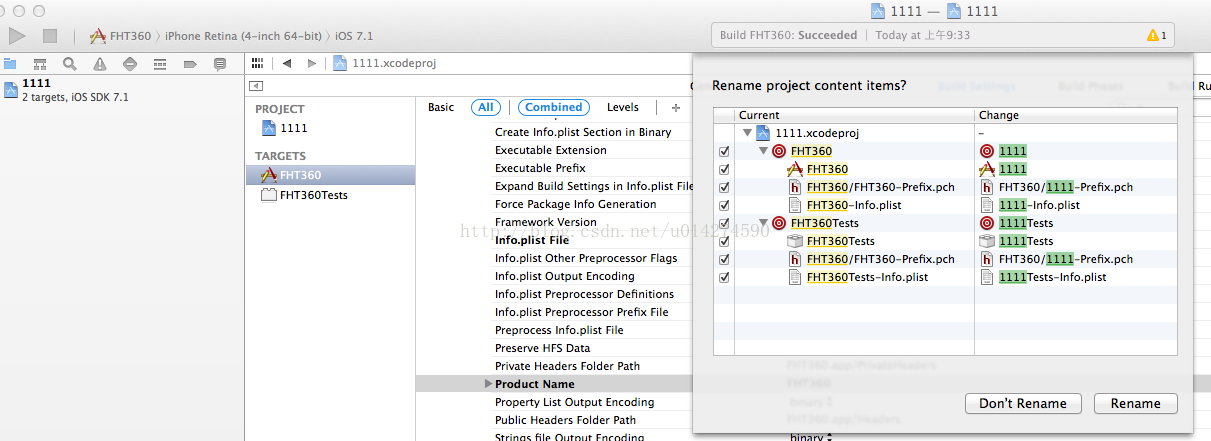Image resolution: width=1211 pixels, height=441 pixels.
Task: Expand the Product Name build setting row
Action: pos(488,384)
